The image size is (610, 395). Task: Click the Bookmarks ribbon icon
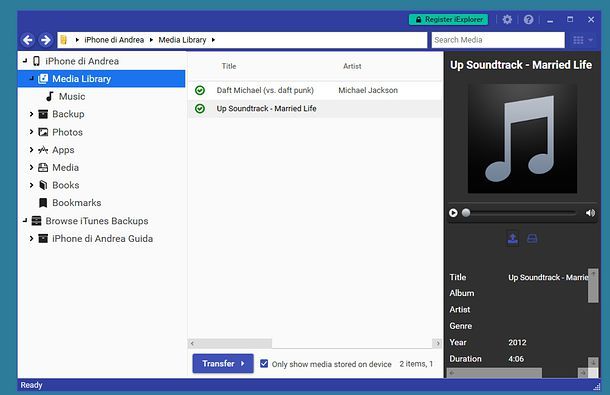coord(43,203)
